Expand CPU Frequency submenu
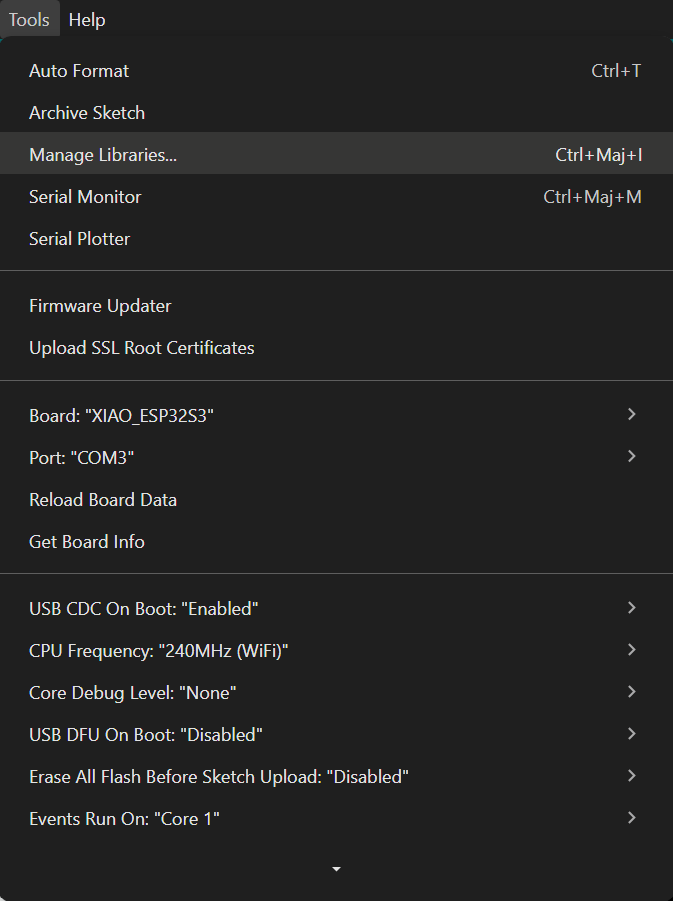This screenshot has width=673, height=901. click(159, 651)
